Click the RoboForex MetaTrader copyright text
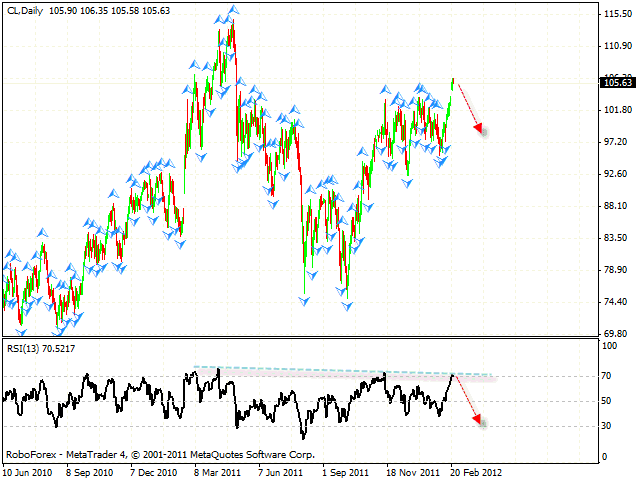636x480 pixels. [161, 454]
